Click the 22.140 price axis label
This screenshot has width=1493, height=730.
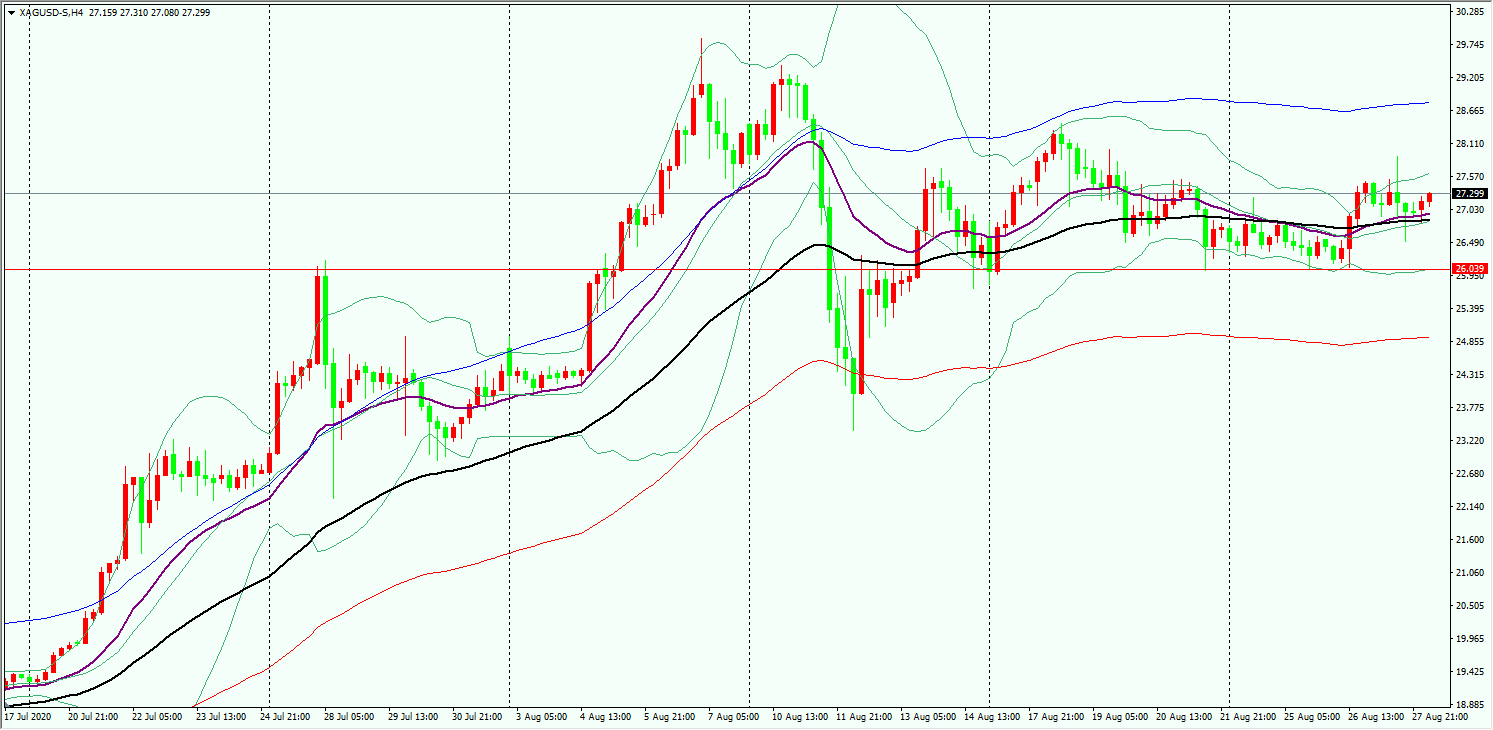point(1469,507)
